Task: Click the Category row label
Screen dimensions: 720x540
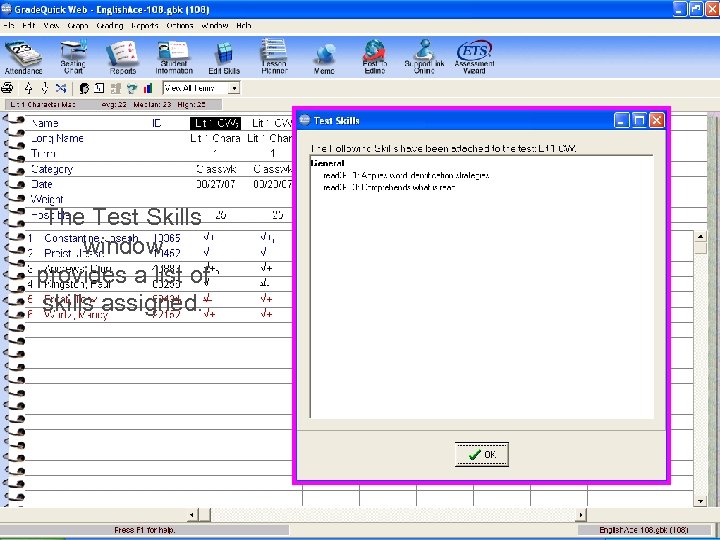Action: click(x=52, y=169)
